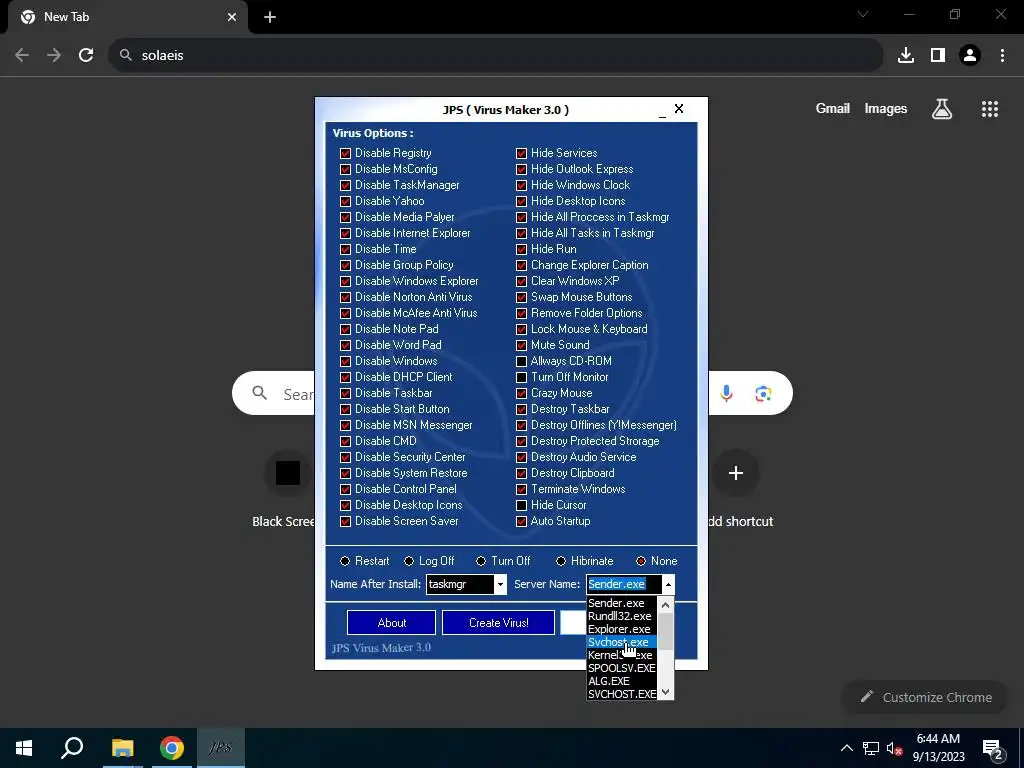Go back using Chrome's back arrow
The height and width of the screenshot is (768, 1024).
coord(22,56)
